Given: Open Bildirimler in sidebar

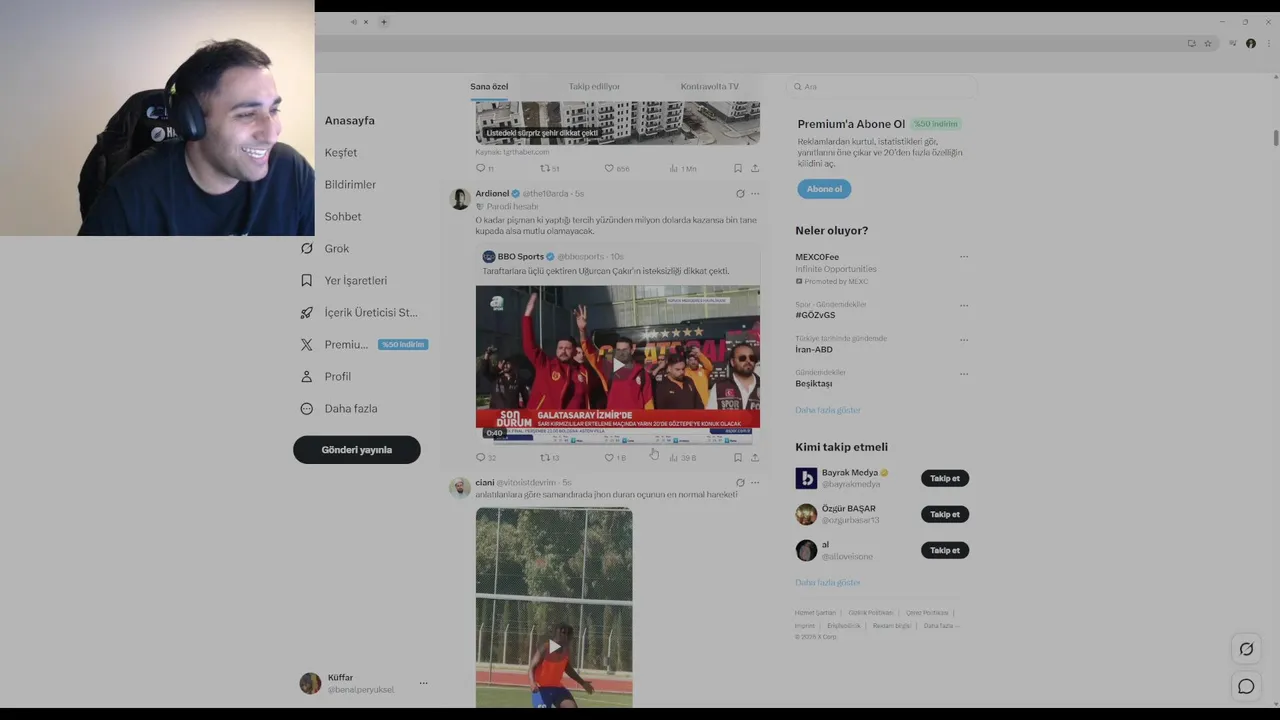Looking at the screenshot, I should [350, 184].
